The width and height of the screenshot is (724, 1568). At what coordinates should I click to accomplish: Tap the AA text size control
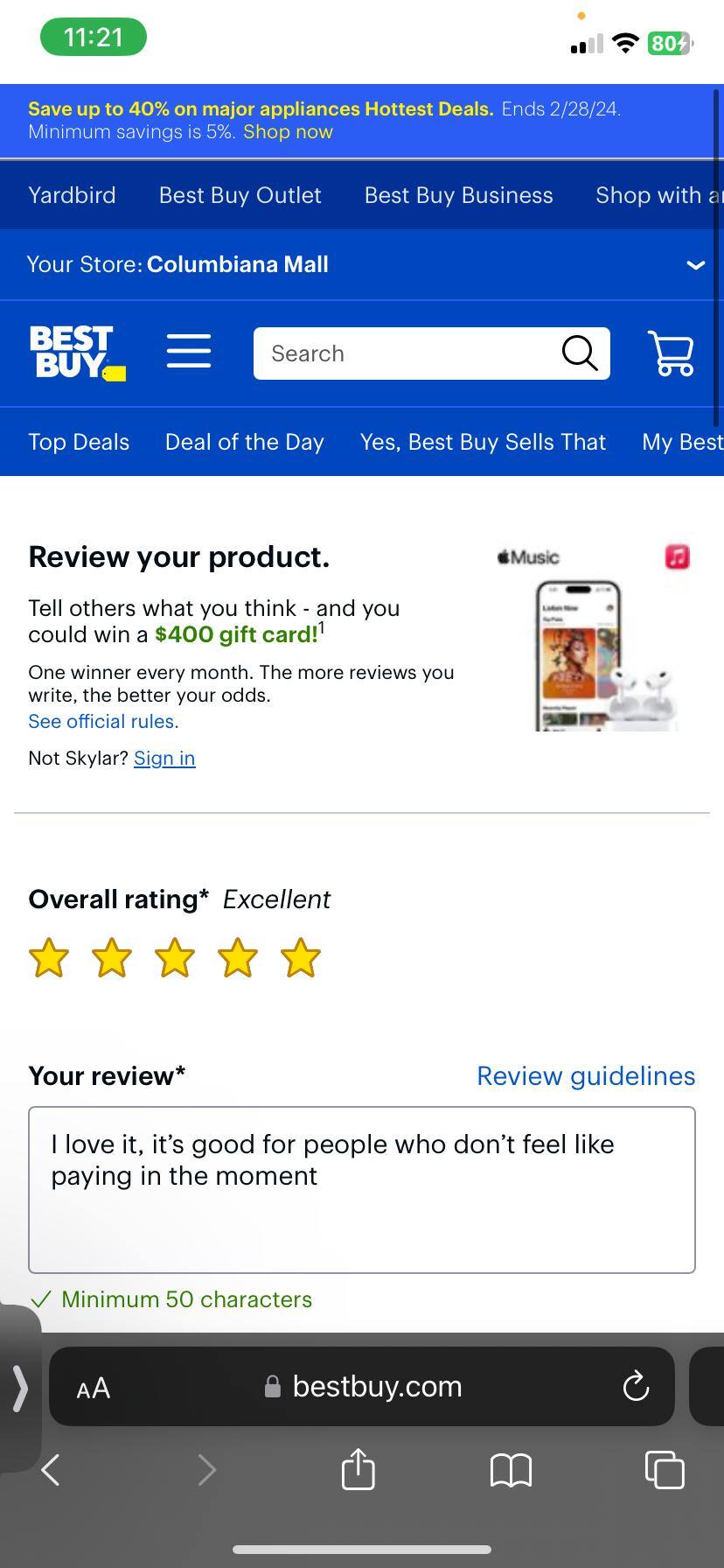click(93, 1386)
